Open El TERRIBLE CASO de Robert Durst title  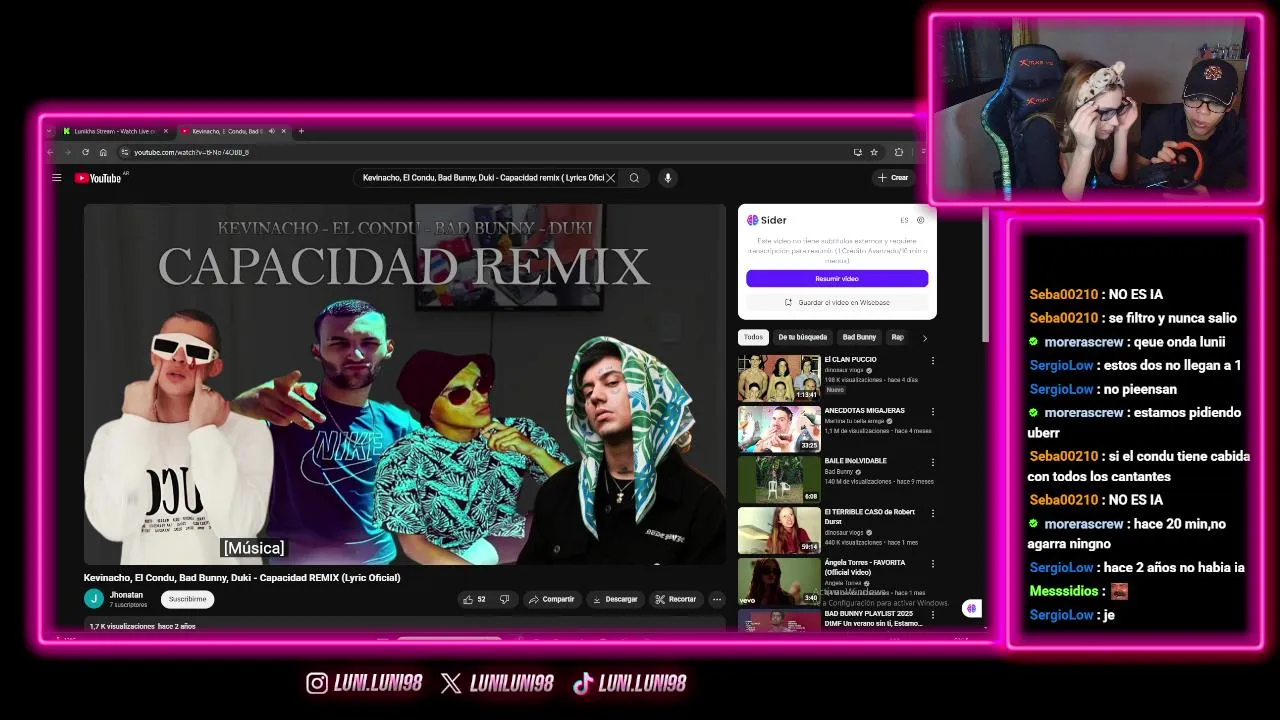(x=869, y=516)
